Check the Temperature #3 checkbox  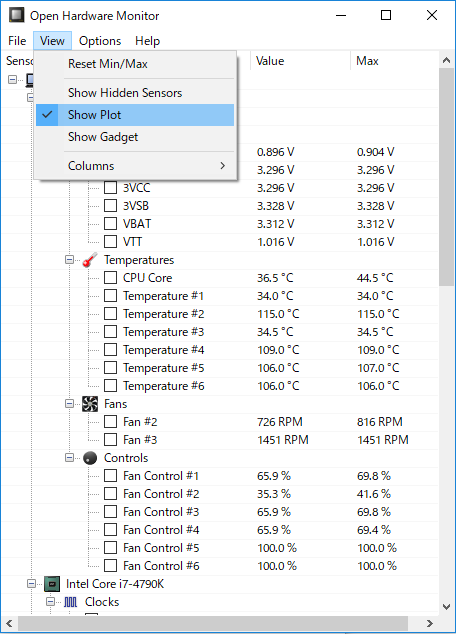pos(110,332)
